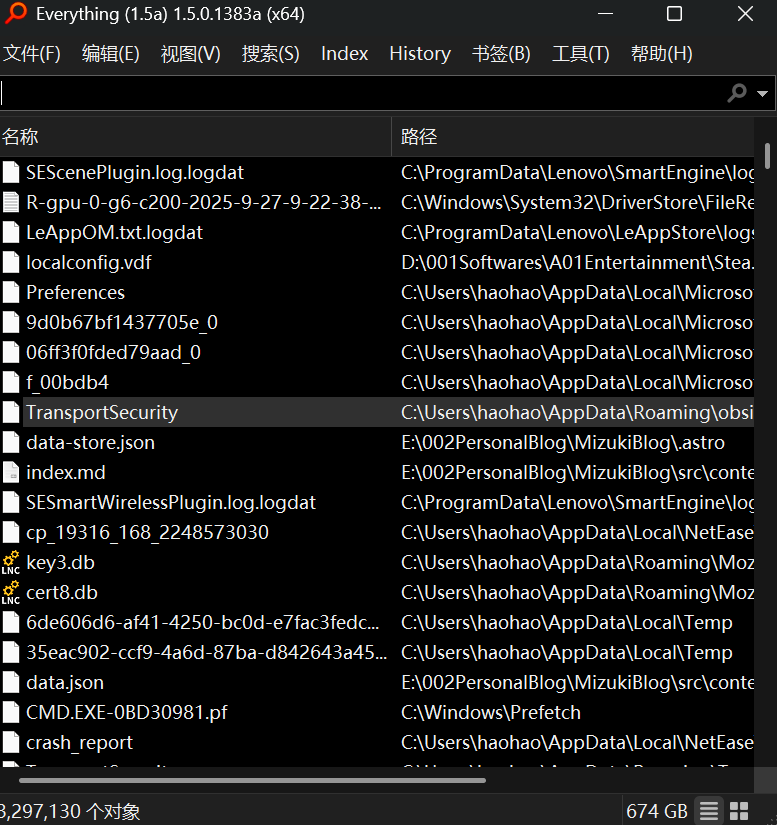This screenshot has width=777, height=825.
Task: Click the E:\002PersonalBlog\MizukiBlog\.astro path cell
Action: (x=563, y=442)
